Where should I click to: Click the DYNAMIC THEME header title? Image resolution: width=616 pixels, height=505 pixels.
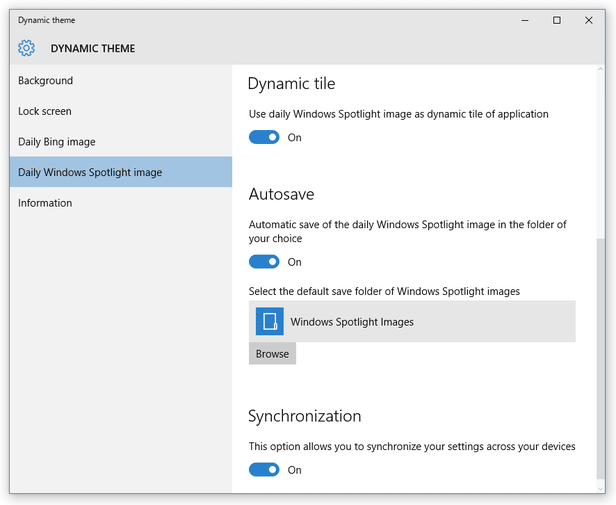93,48
